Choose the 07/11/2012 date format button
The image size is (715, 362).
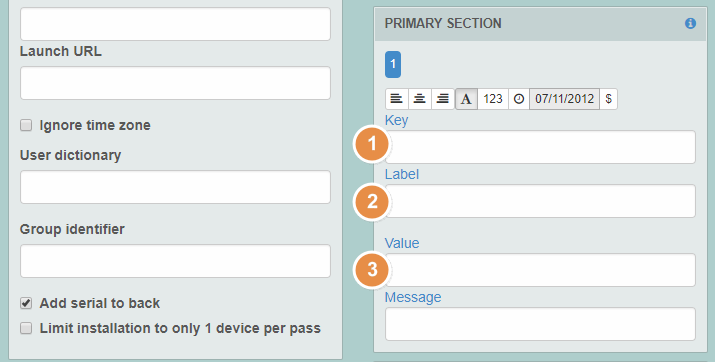[x=565, y=99]
